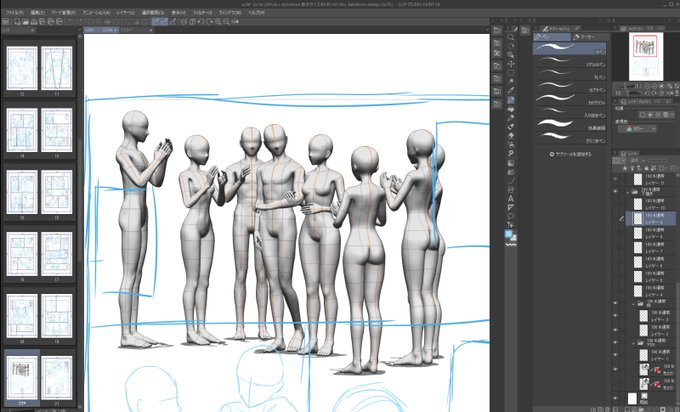Open the 編集 menu
The image size is (680, 412).
[38, 13]
